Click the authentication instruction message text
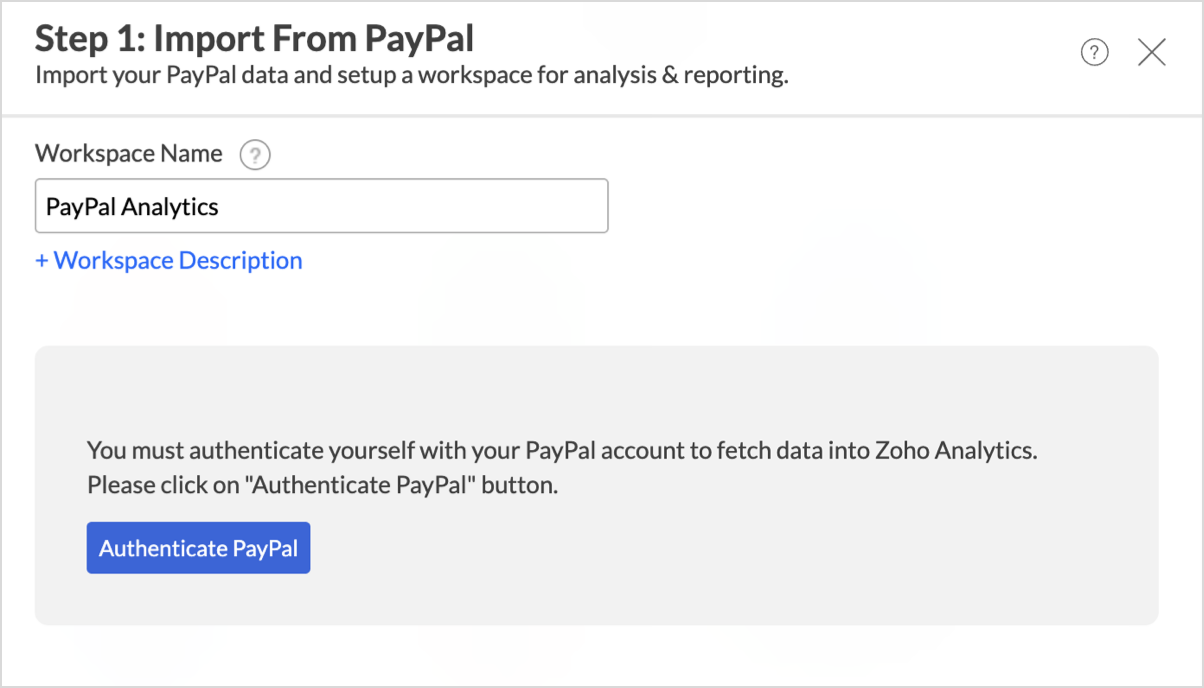1204x688 pixels. tap(562, 450)
